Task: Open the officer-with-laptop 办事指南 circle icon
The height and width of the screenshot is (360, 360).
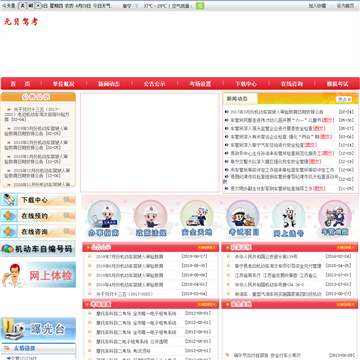Action: [104, 218]
